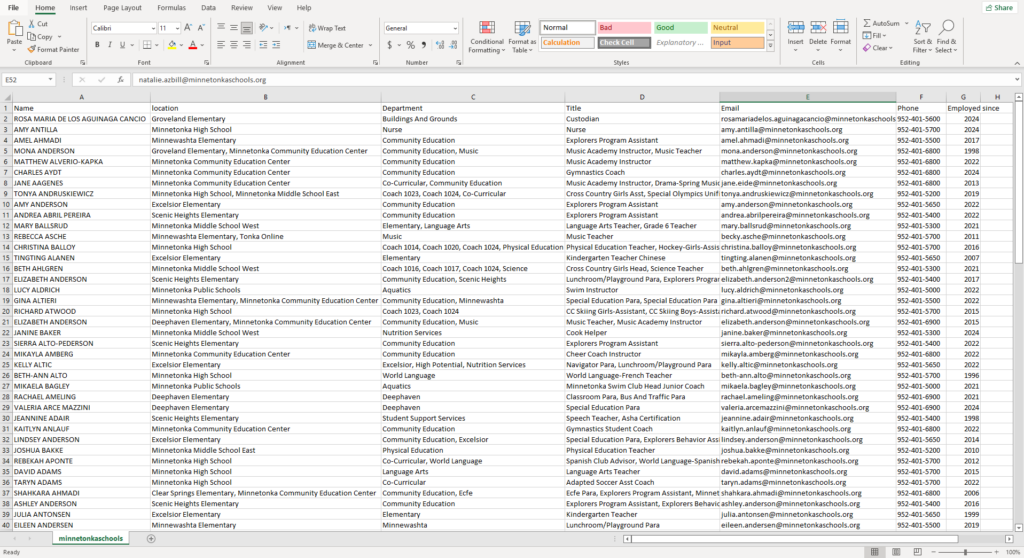The image size is (1024, 558).
Task: Click Increase Decimal icon
Action: [x=440, y=45]
